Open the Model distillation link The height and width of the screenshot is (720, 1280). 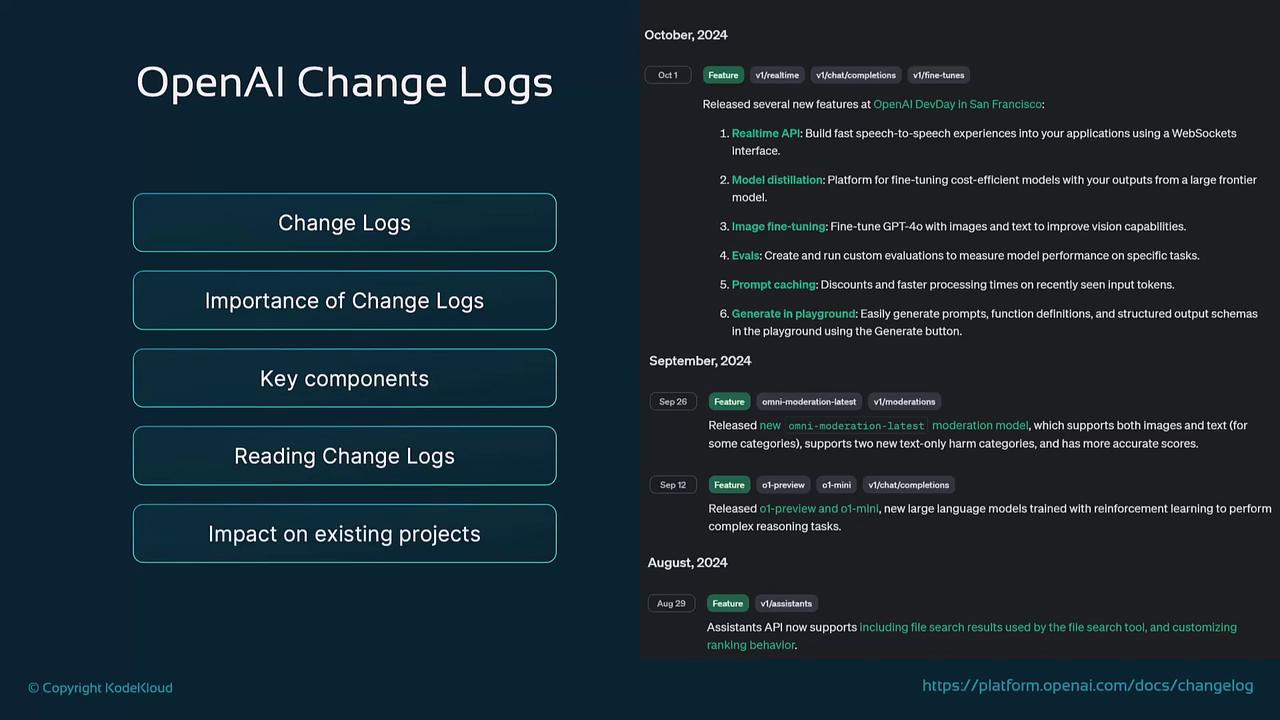pyautogui.click(x=777, y=180)
